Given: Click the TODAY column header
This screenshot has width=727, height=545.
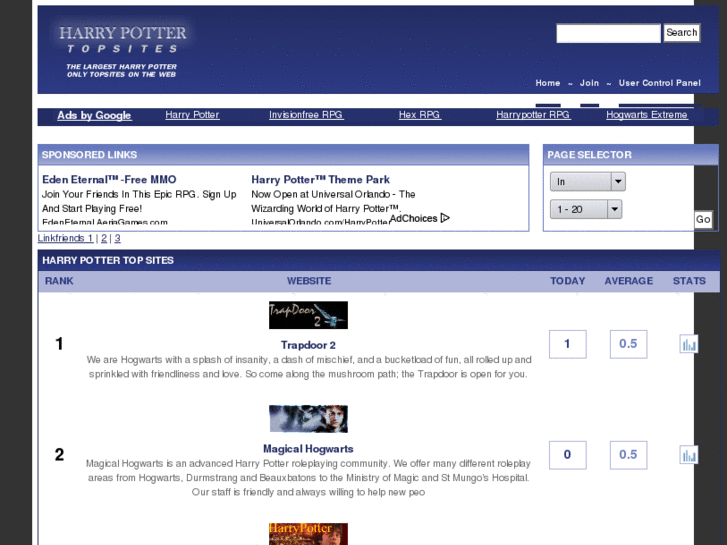Looking at the screenshot, I should coord(568,281).
